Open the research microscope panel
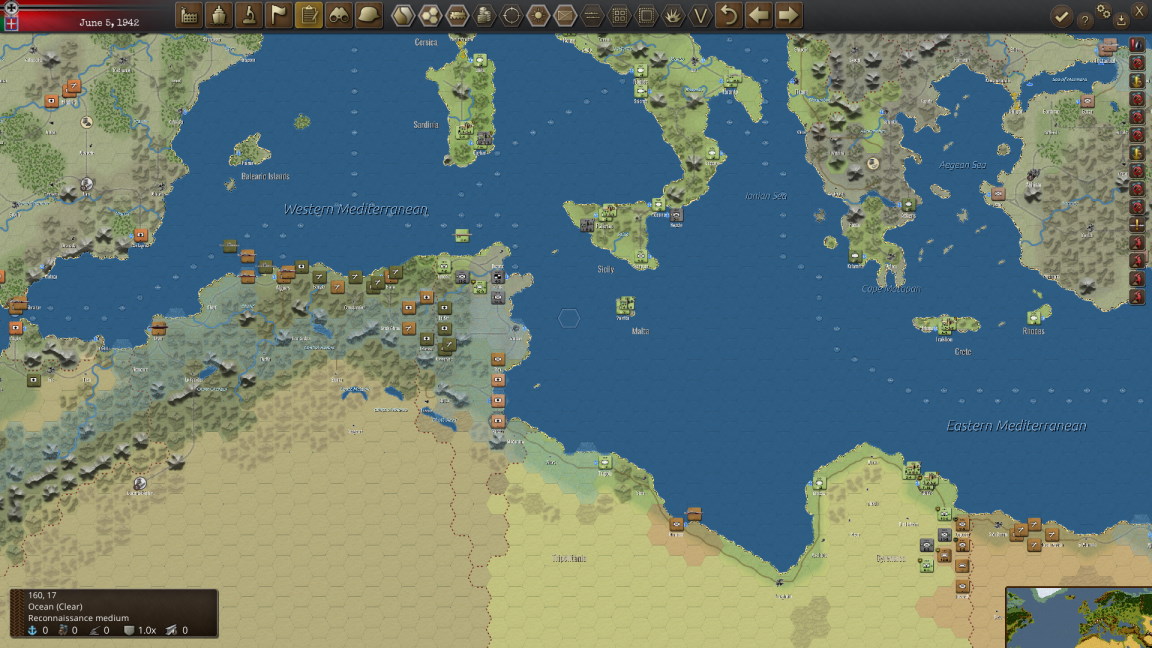The image size is (1152, 648). [249, 15]
